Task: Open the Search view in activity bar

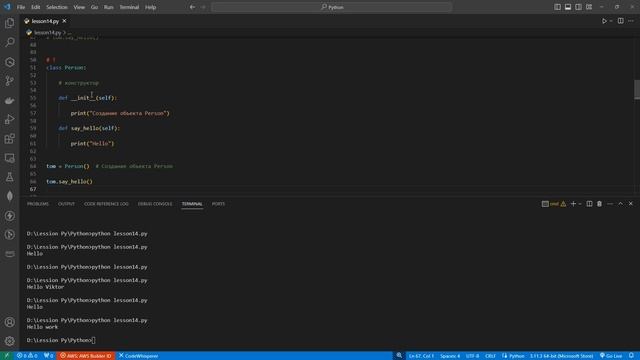Action: tap(9, 42)
